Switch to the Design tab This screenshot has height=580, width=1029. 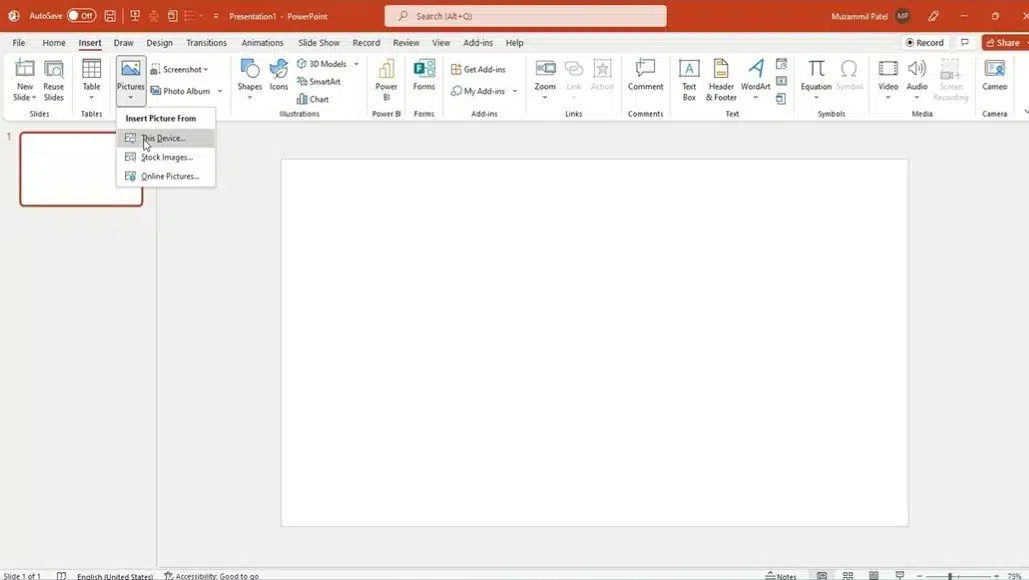[x=159, y=43]
